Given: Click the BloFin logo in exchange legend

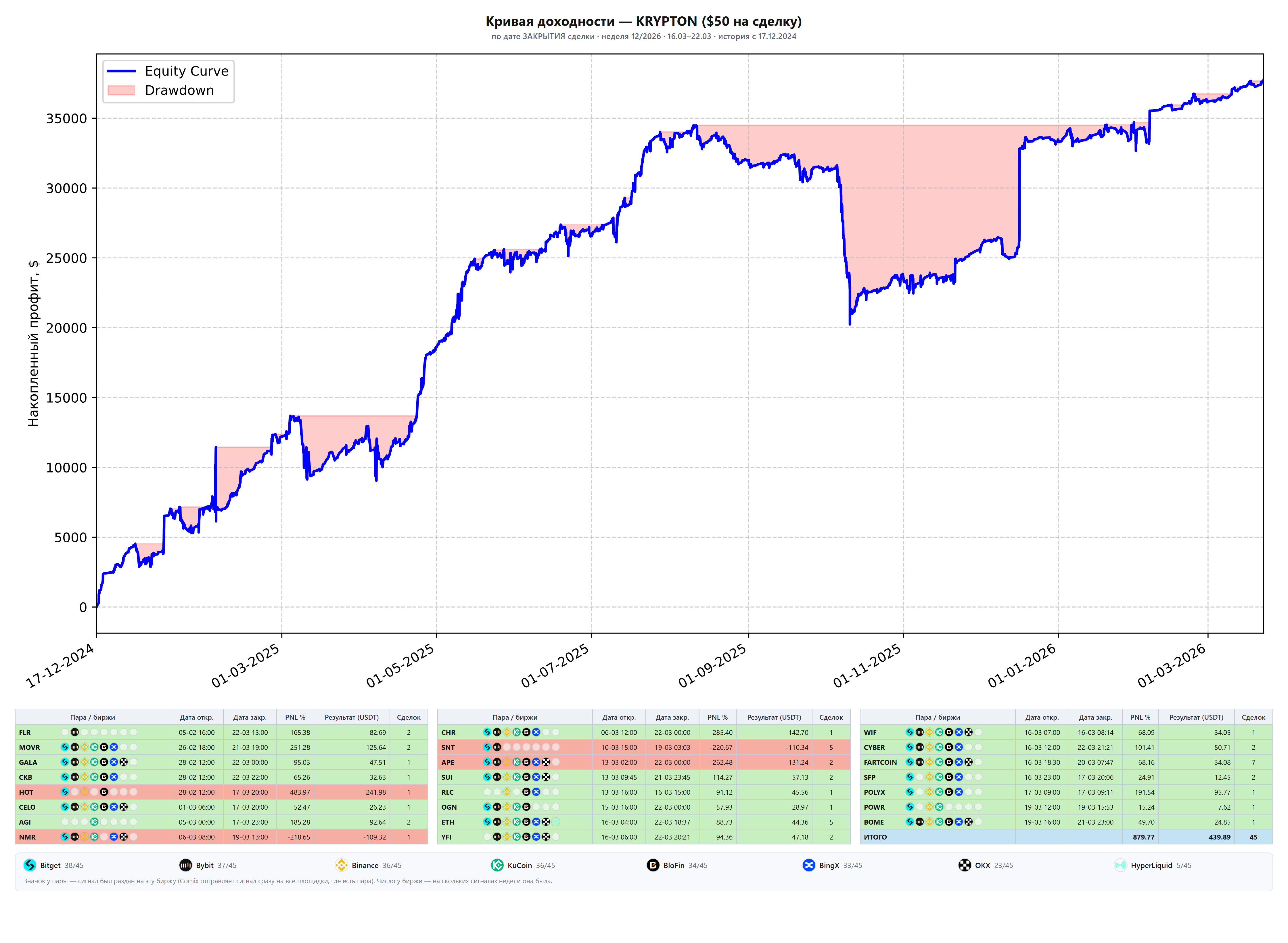Looking at the screenshot, I should tap(653, 865).
